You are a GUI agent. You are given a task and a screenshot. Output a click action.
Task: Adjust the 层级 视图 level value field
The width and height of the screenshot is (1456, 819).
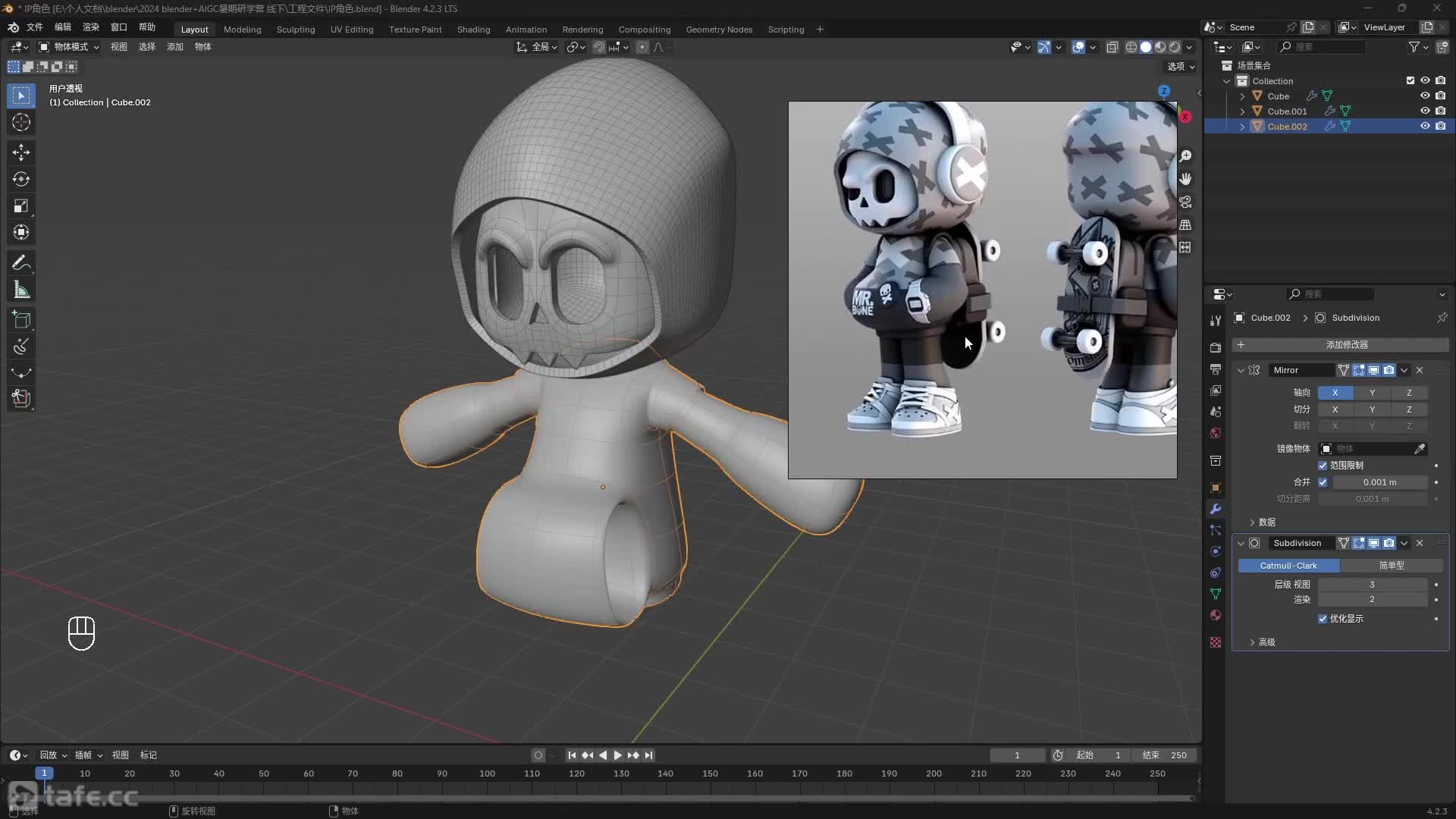(x=1372, y=585)
